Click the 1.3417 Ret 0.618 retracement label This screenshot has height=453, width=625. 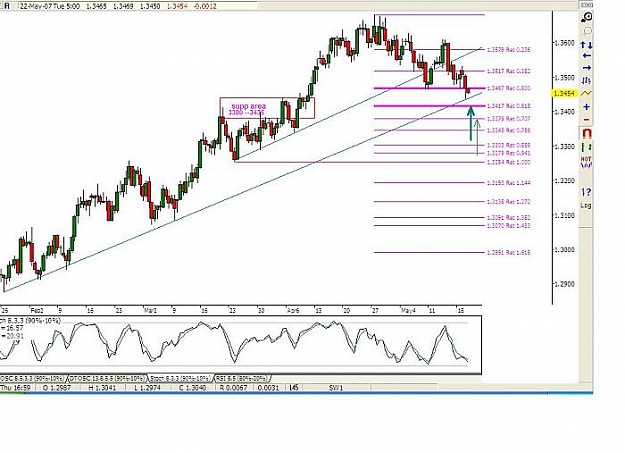point(509,106)
